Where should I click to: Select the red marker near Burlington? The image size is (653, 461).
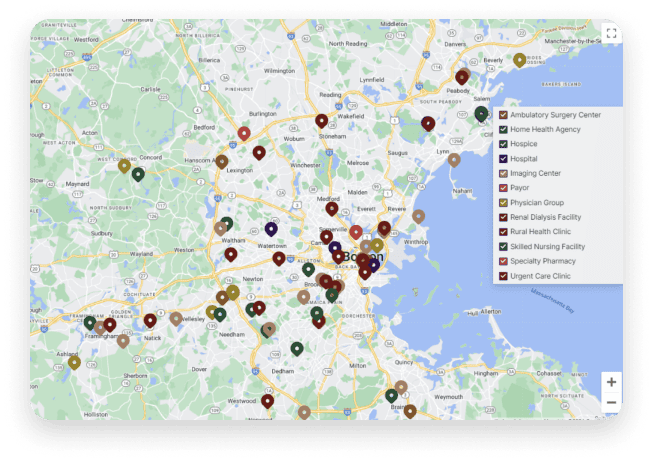[244, 133]
